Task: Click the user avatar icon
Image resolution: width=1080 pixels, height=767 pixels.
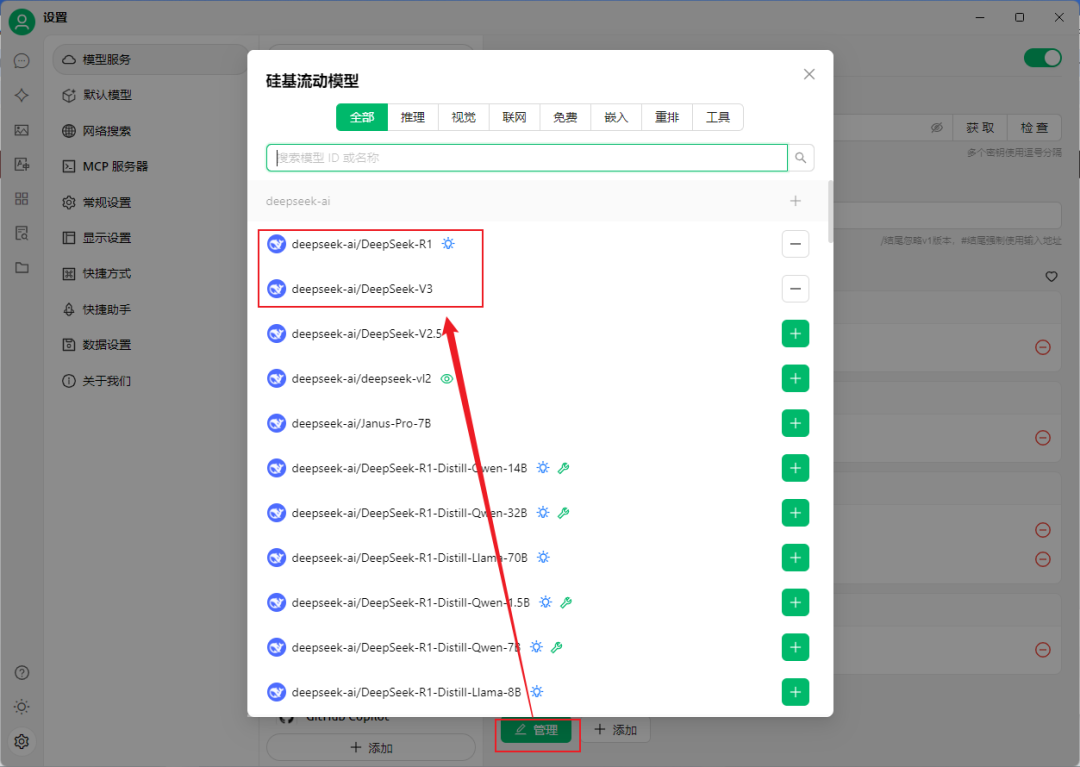Action: 21,21
